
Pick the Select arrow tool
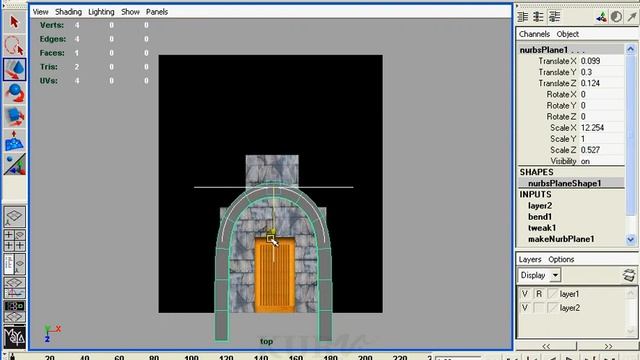point(14,22)
